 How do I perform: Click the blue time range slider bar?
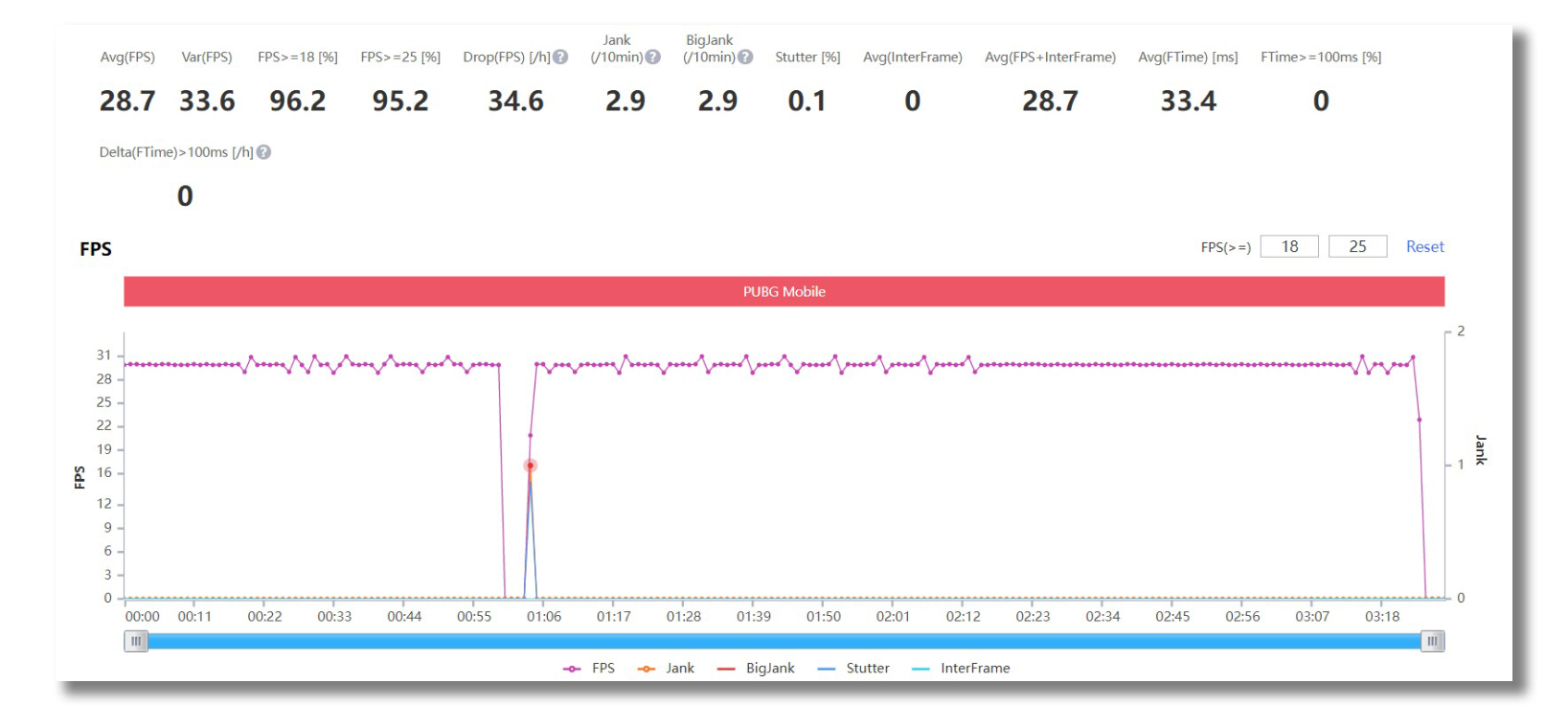point(784,642)
